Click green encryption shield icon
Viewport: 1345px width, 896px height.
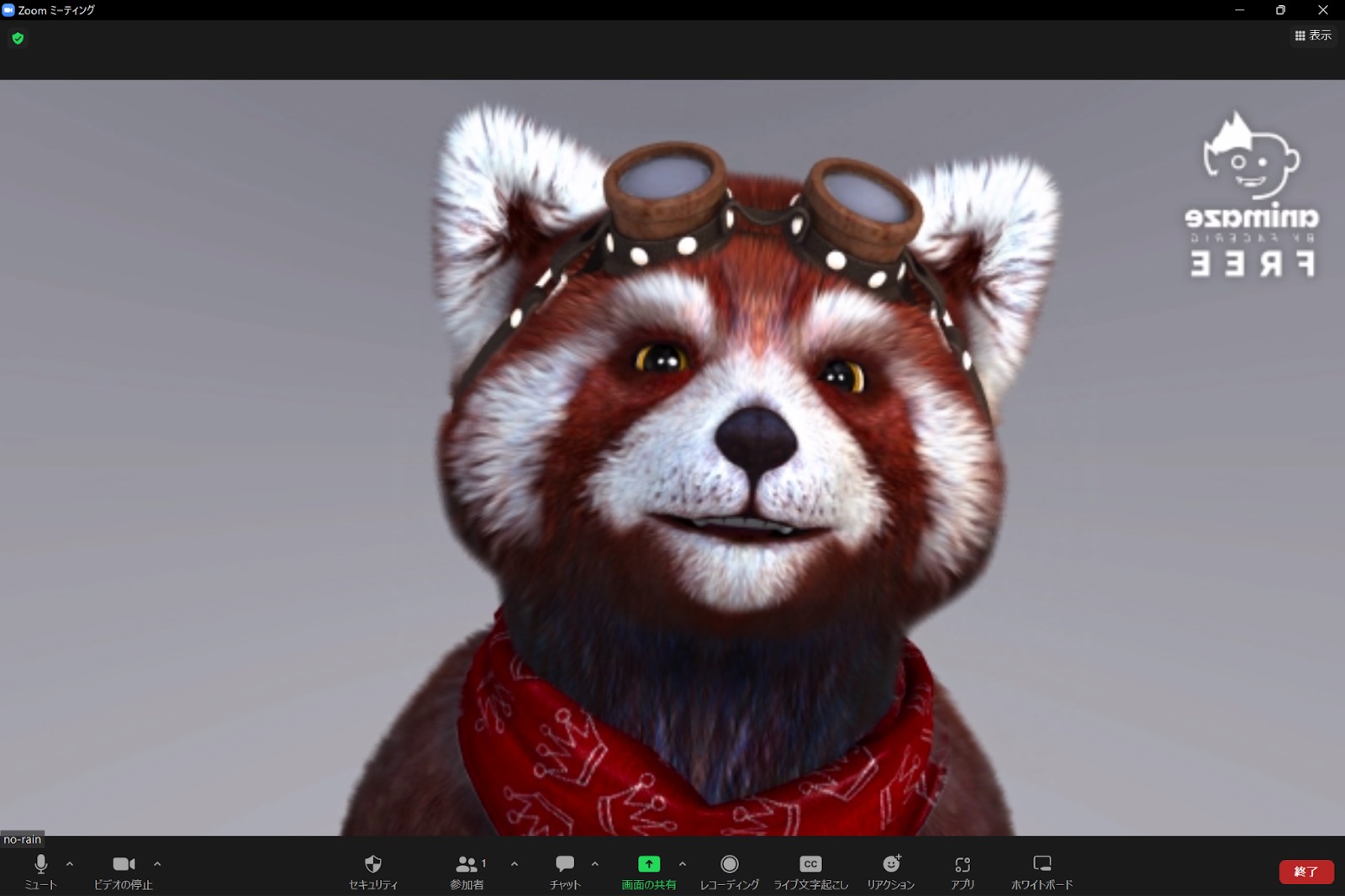click(x=18, y=38)
